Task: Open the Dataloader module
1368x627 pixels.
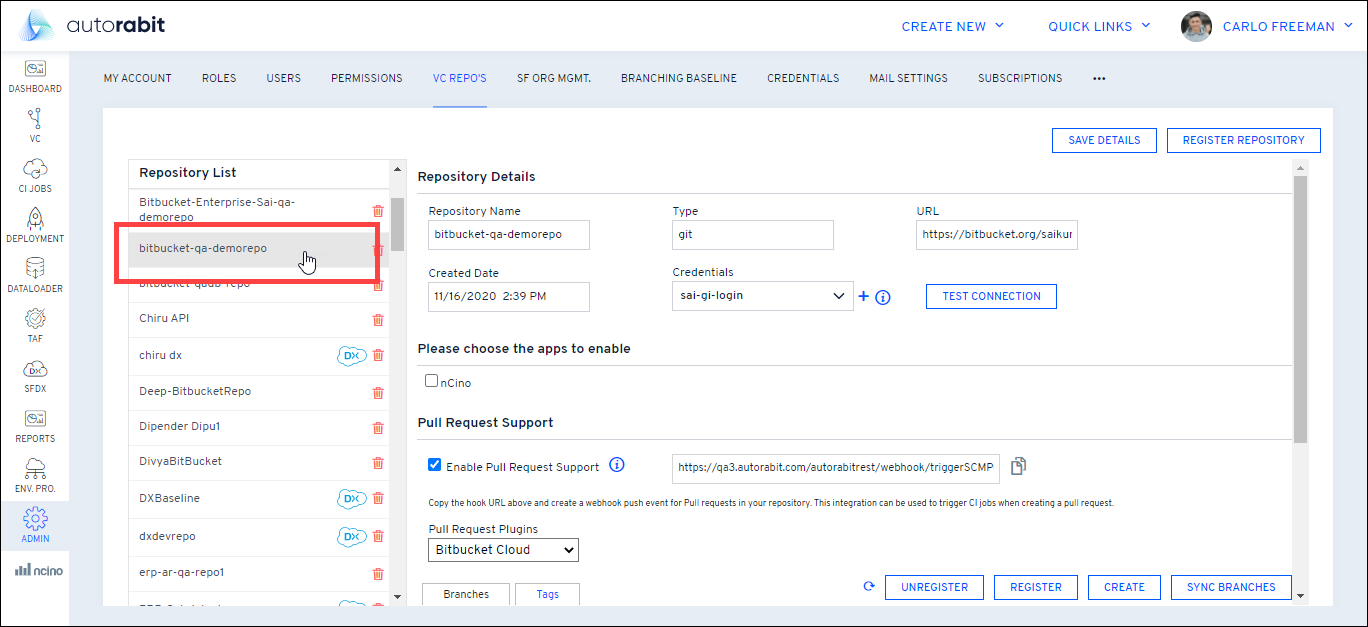Action: coord(35,275)
